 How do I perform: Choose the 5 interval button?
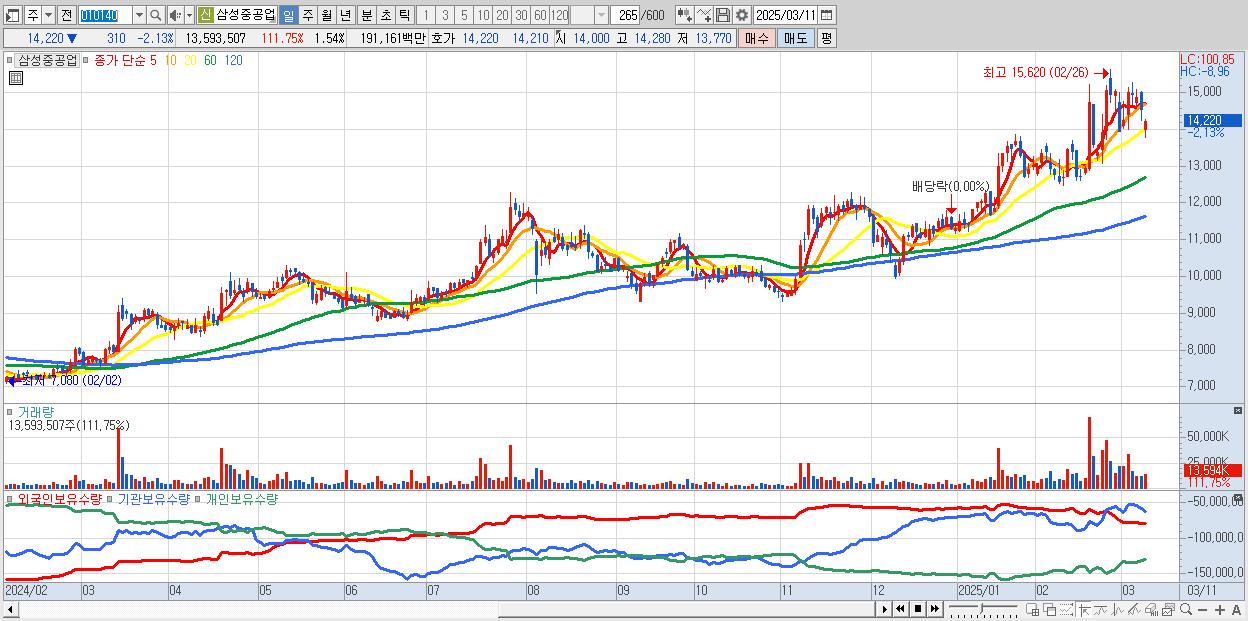point(464,15)
